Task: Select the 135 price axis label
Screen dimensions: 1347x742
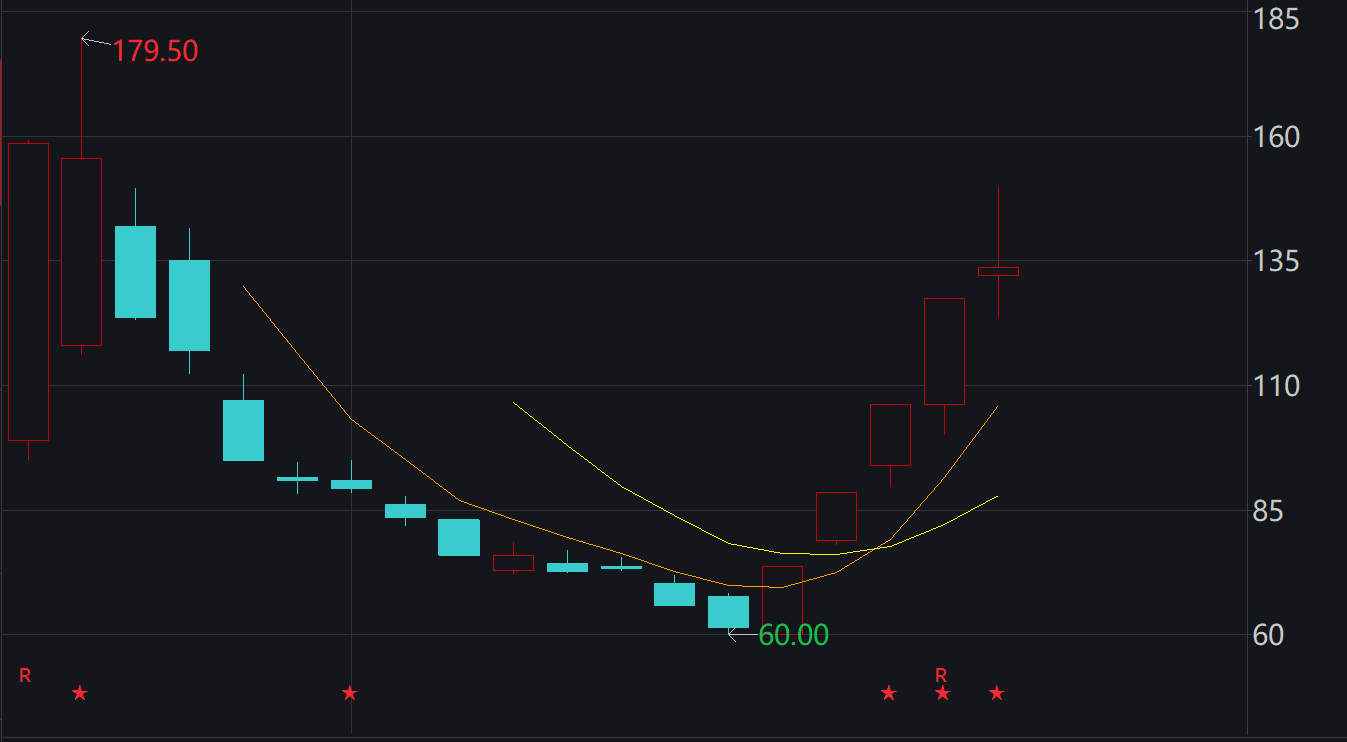Action: click(x=1277, y=261)
